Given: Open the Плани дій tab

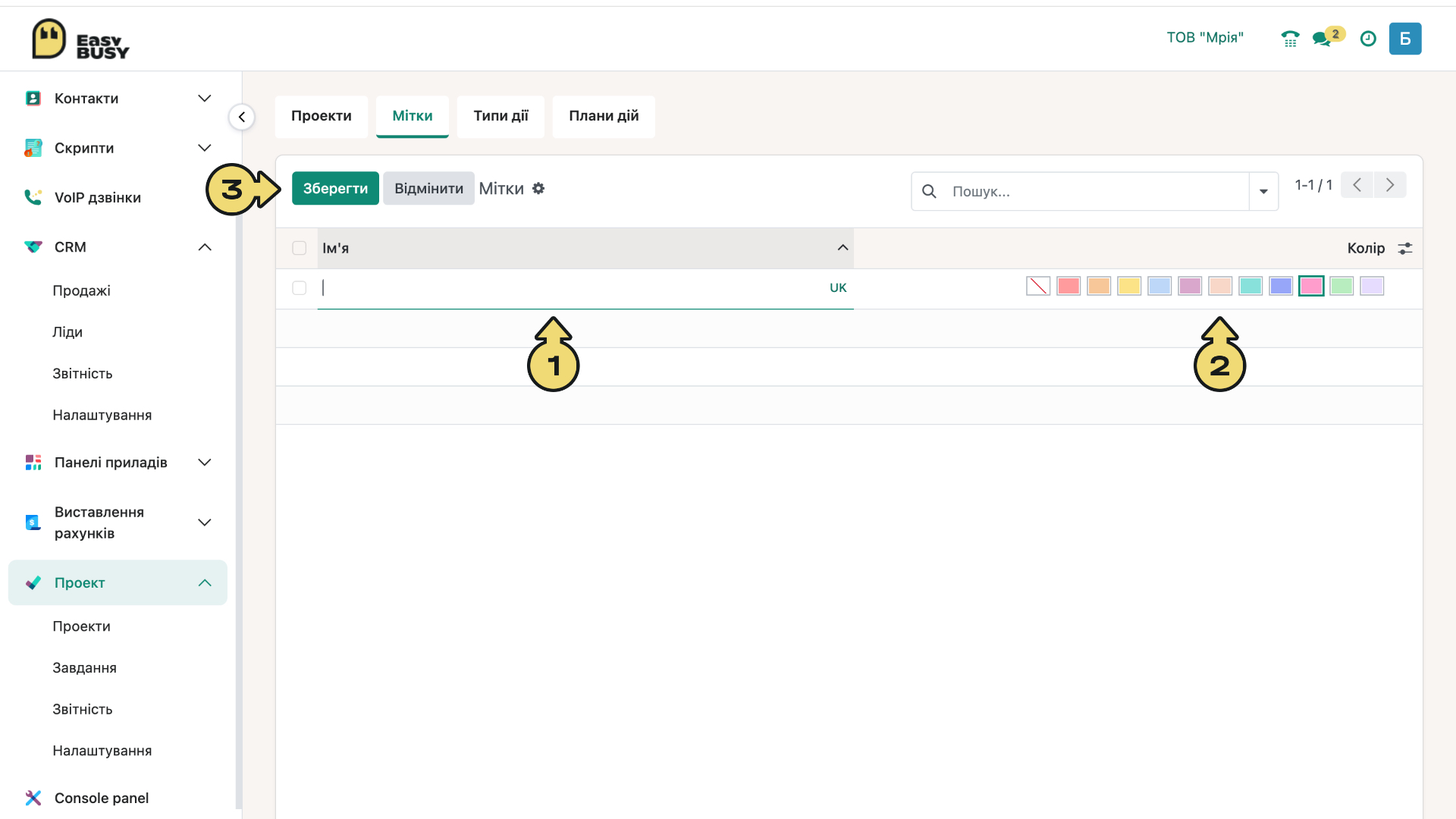Looking at the screenshot, I should [604, 116].
